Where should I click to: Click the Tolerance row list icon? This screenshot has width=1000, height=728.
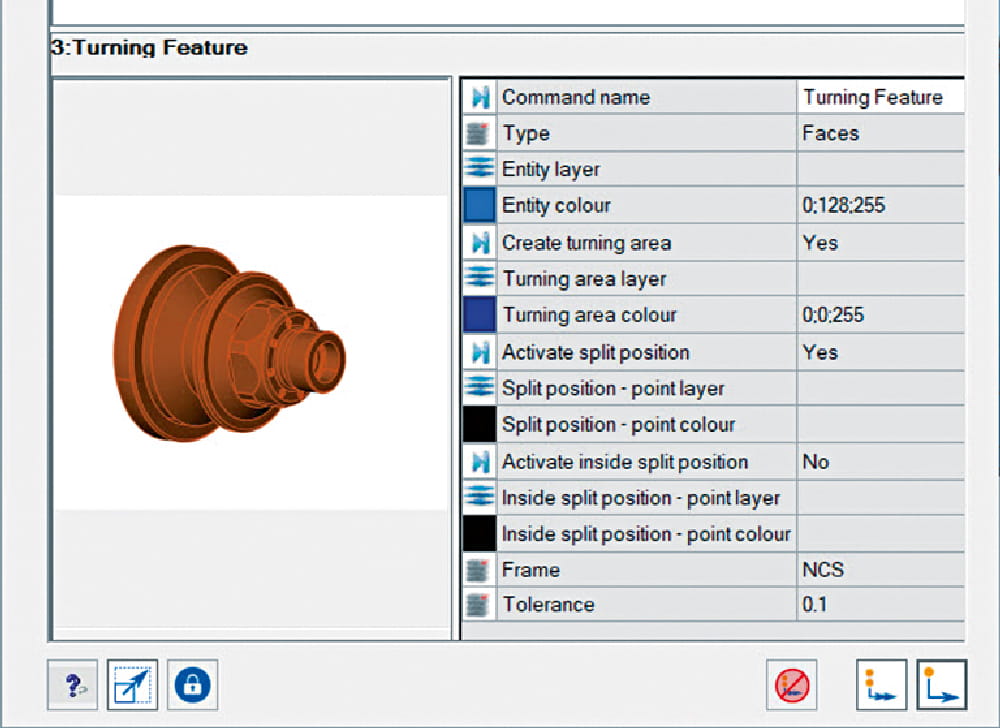point(480,604)
